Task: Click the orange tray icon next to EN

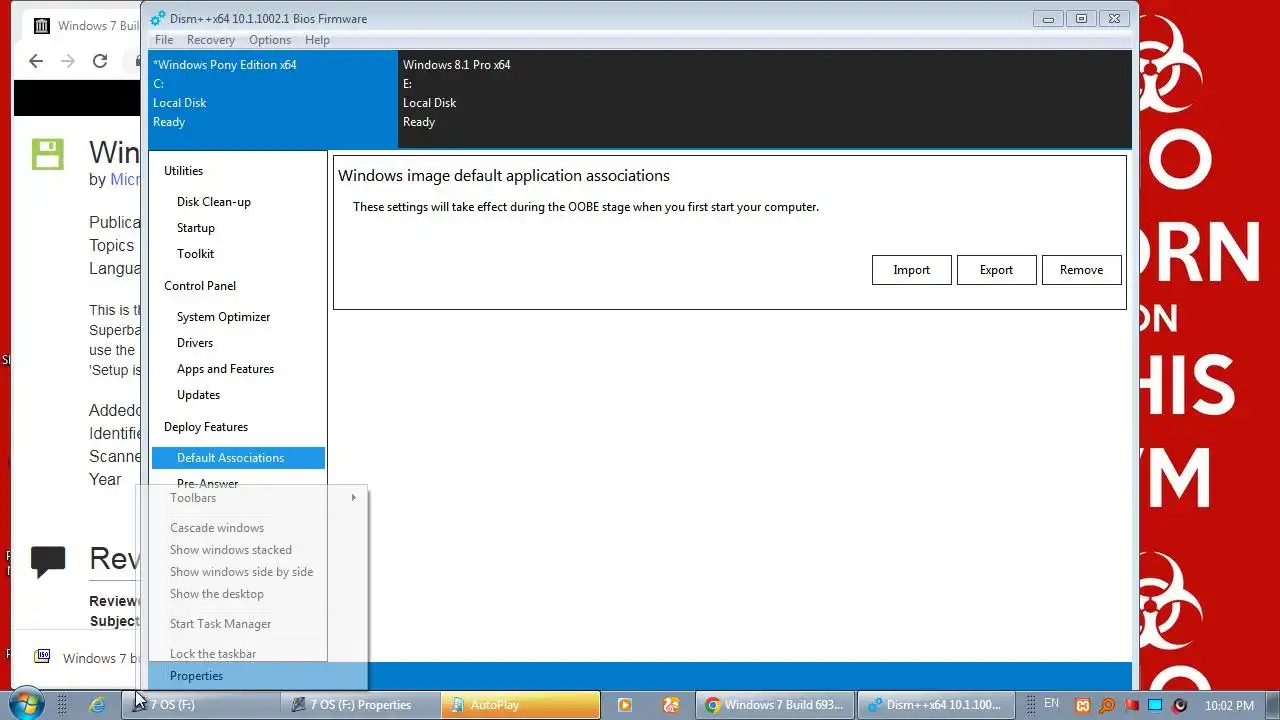Action: [x=1081, y=705]
